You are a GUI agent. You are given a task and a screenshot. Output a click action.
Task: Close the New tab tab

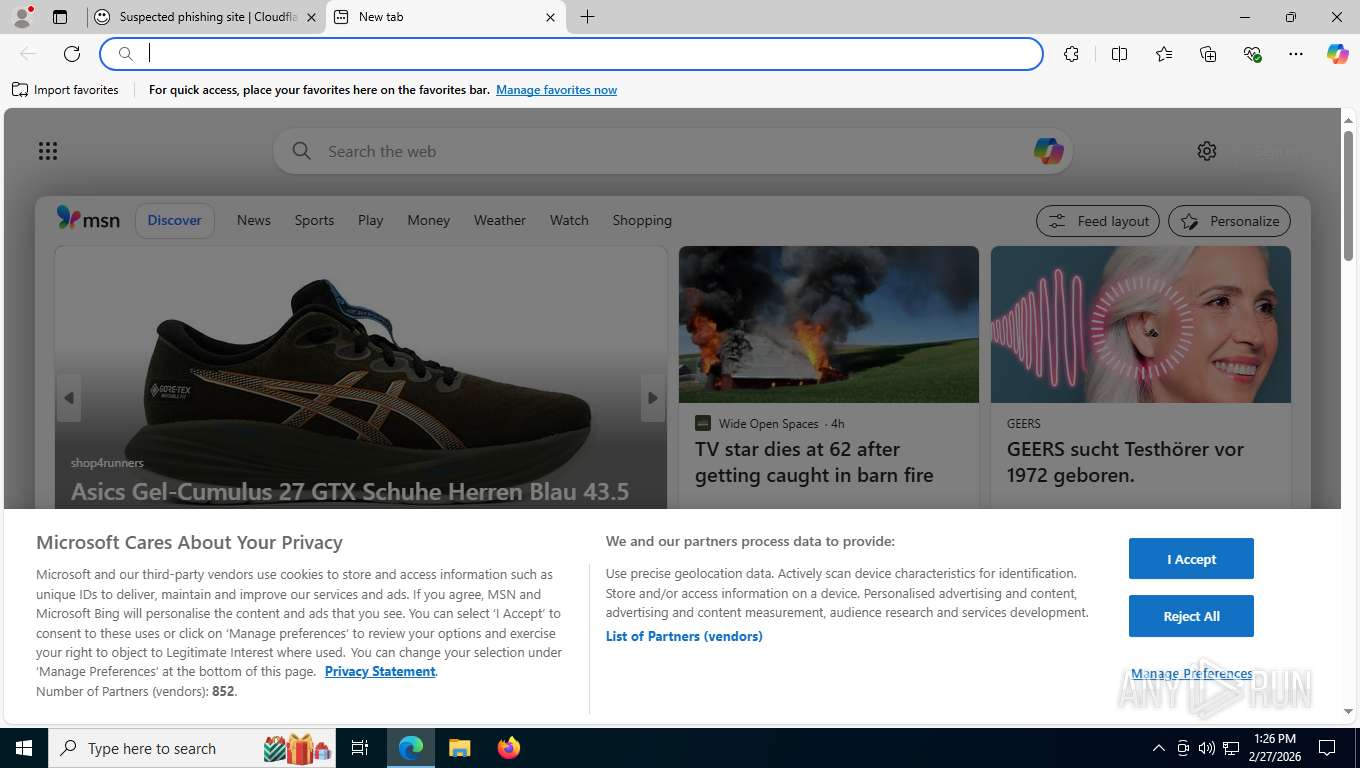(x=551, y=17)
